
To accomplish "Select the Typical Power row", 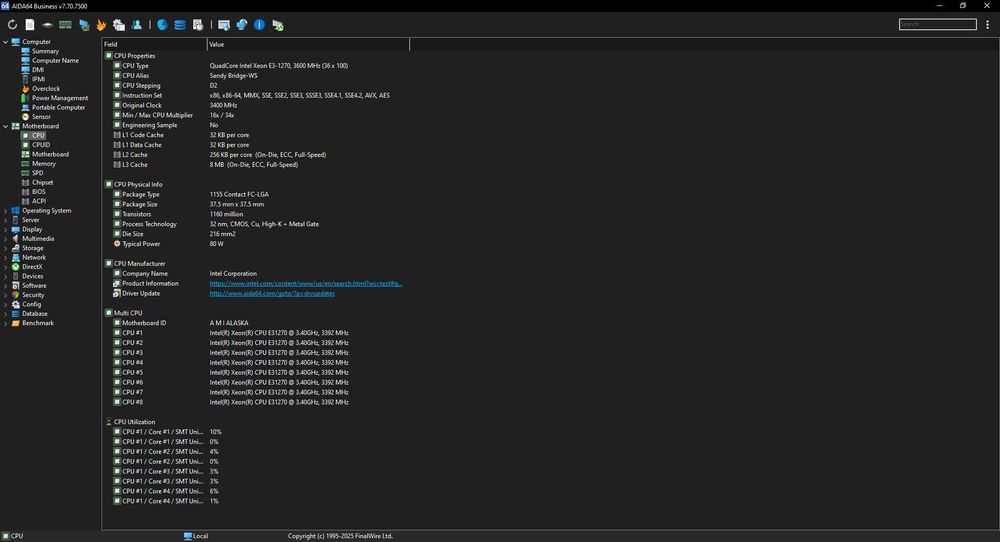I will pyautogui.click(x=255, y=244).
